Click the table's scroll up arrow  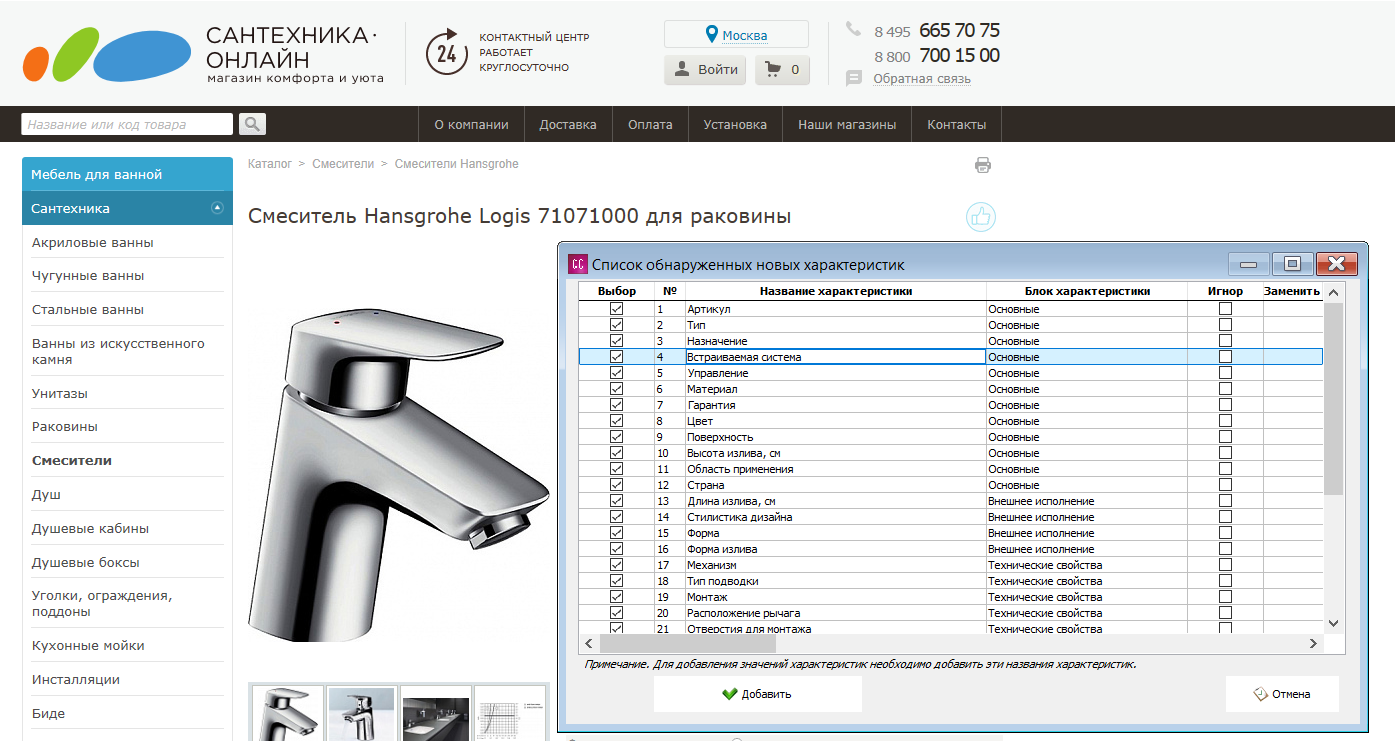point(1333,291)
